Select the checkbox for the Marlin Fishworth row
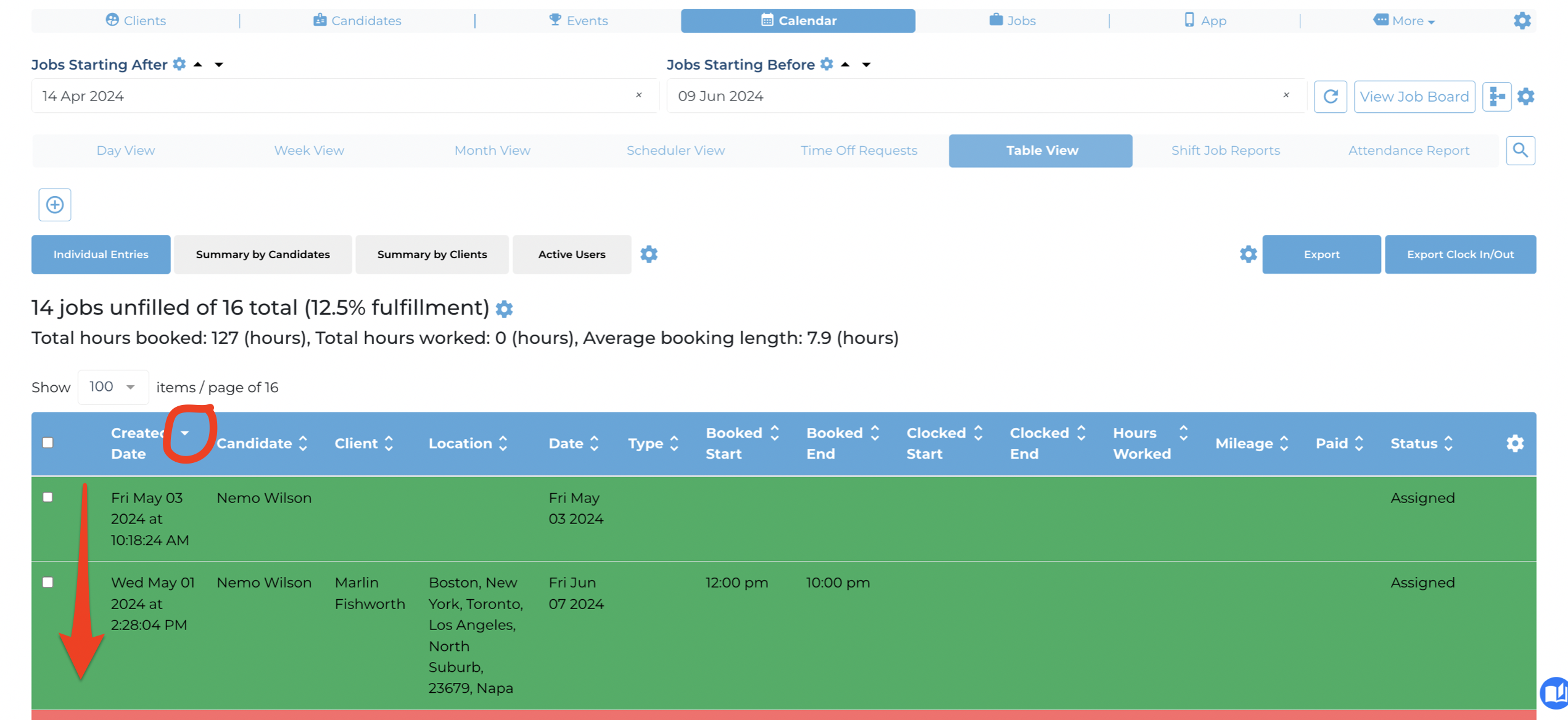 pos(48,582)
